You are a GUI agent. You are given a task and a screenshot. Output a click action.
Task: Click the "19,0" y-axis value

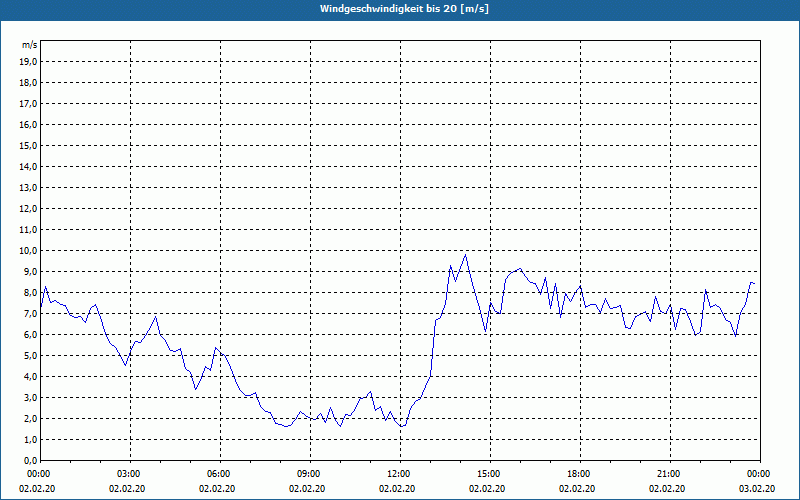point(29,62)
